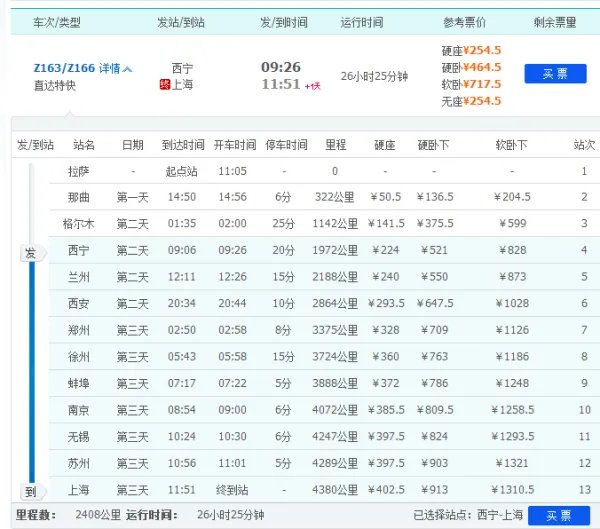600x529 pixels.
Task: Select the 发 departure marker on the route line
Action: tap(32, 253)
